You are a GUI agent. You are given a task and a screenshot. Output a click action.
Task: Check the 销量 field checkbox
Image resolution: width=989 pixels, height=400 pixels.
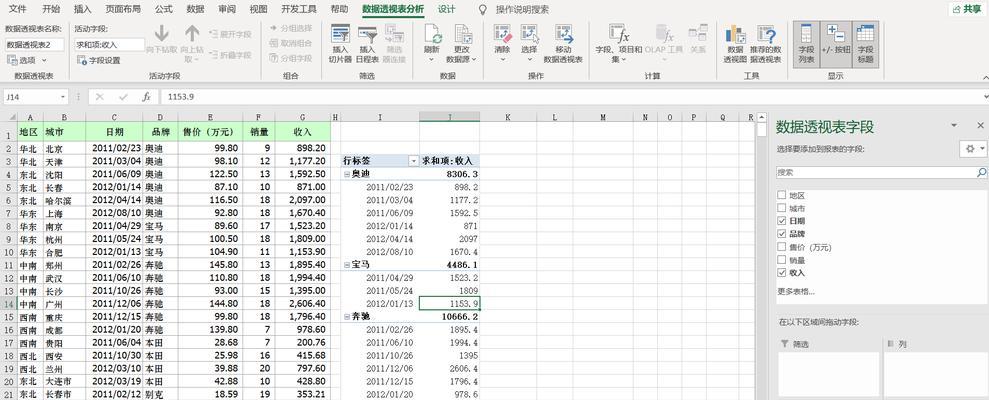[x=782, y=260]
